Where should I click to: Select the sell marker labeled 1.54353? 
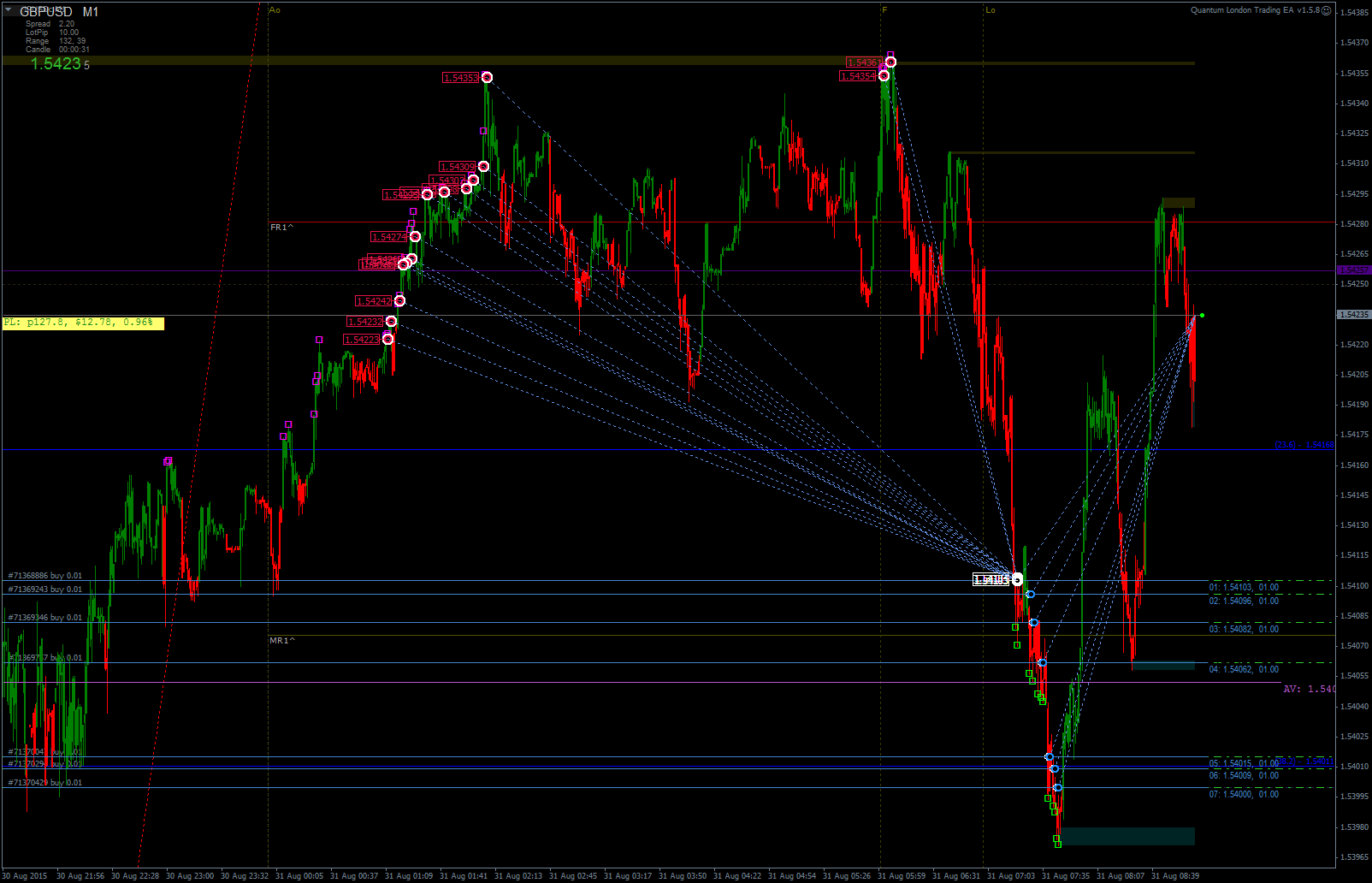point(488,78)
